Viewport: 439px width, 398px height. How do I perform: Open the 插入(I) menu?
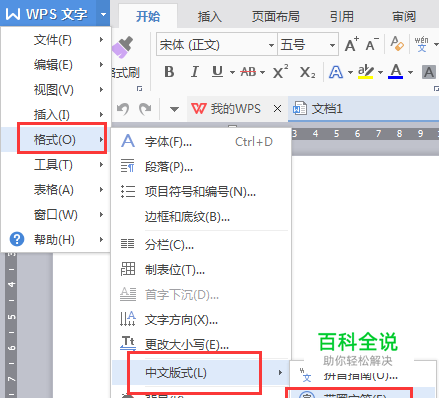pyautogui.click(x=56, y=115)
